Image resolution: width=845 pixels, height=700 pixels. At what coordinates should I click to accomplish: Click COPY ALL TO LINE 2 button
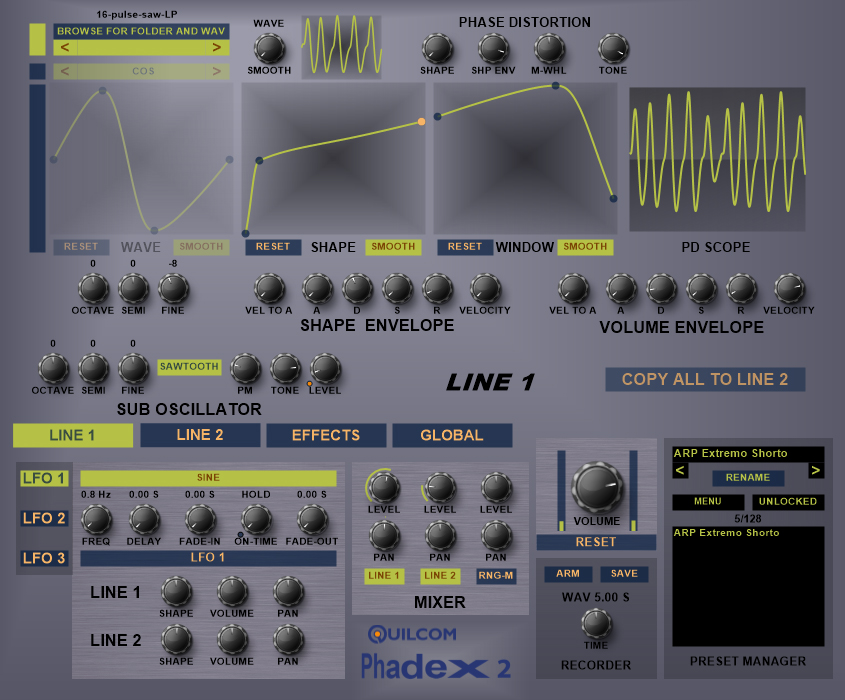point(705,379)
